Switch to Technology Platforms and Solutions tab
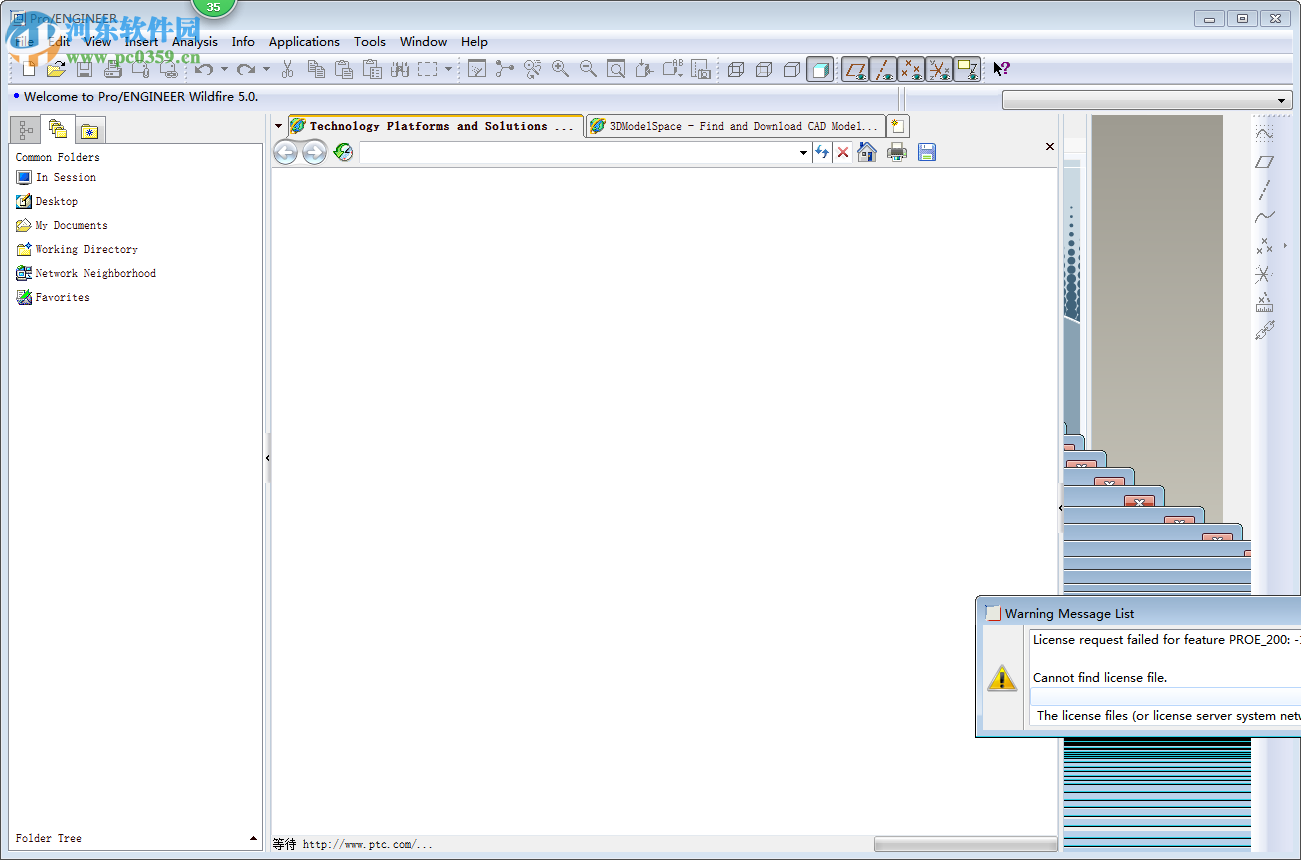This screenshot has width=1301, height=860. [436, 126]
